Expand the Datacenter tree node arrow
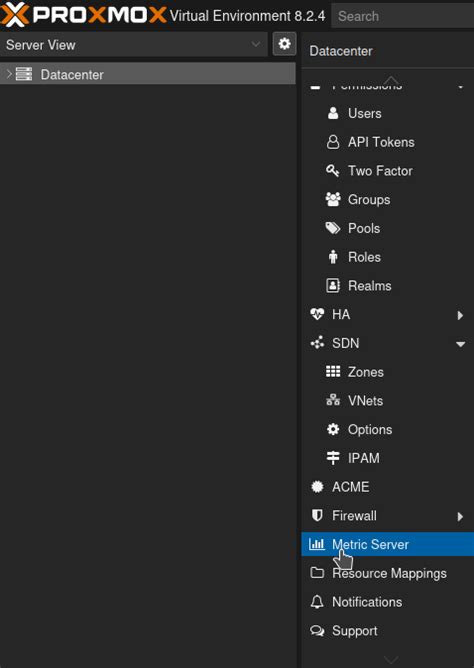The width and height of the screenshot is (474, 668). [x=9, y=74]
